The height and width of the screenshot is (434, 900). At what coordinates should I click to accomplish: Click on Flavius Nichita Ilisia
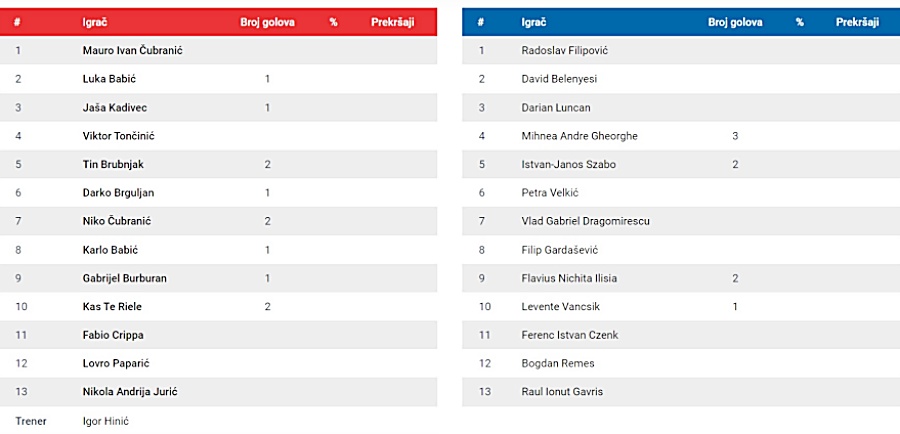(569, 278)
